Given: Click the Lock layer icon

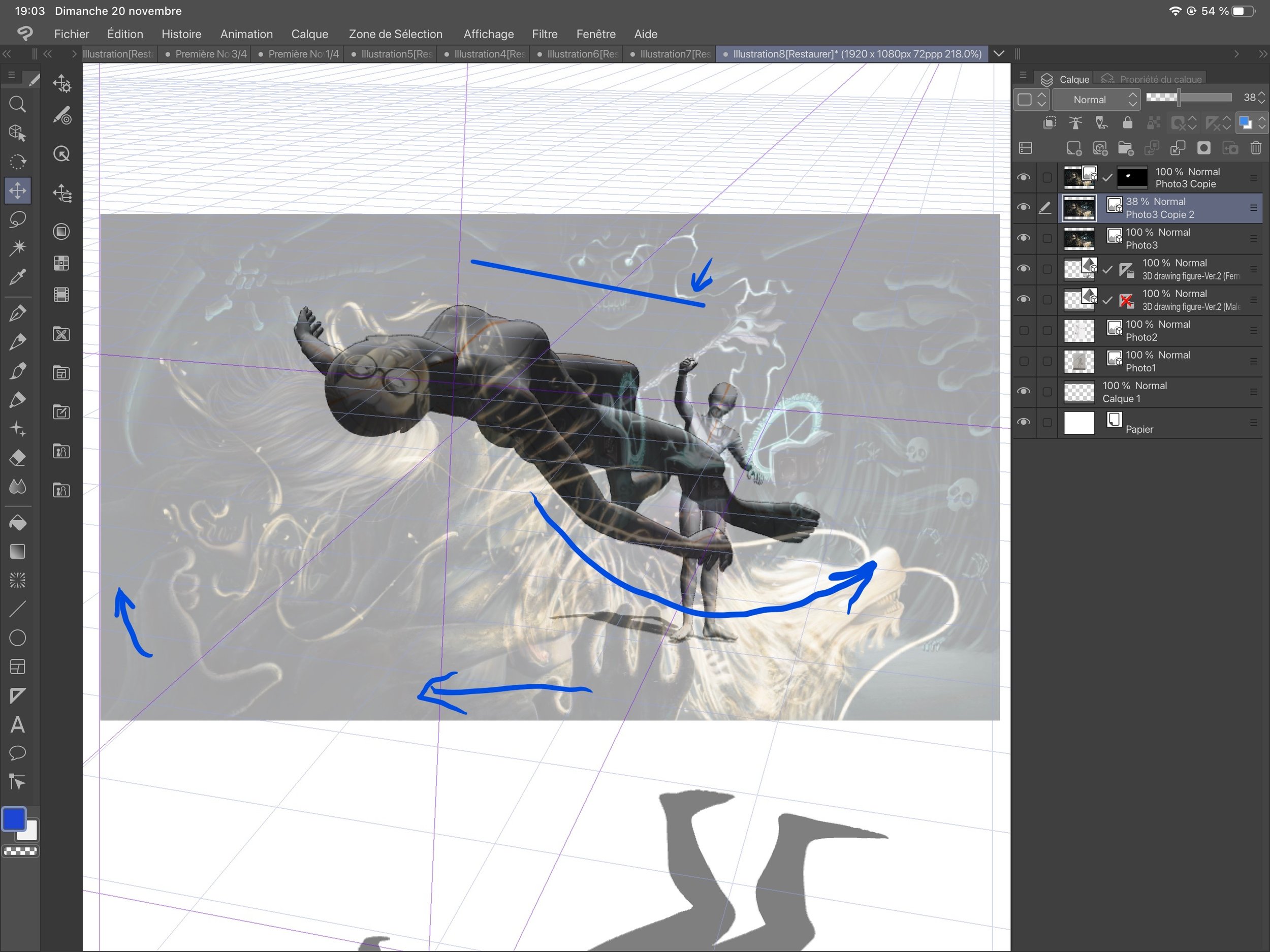Looking at the screenshot, I should (1127, 123).
